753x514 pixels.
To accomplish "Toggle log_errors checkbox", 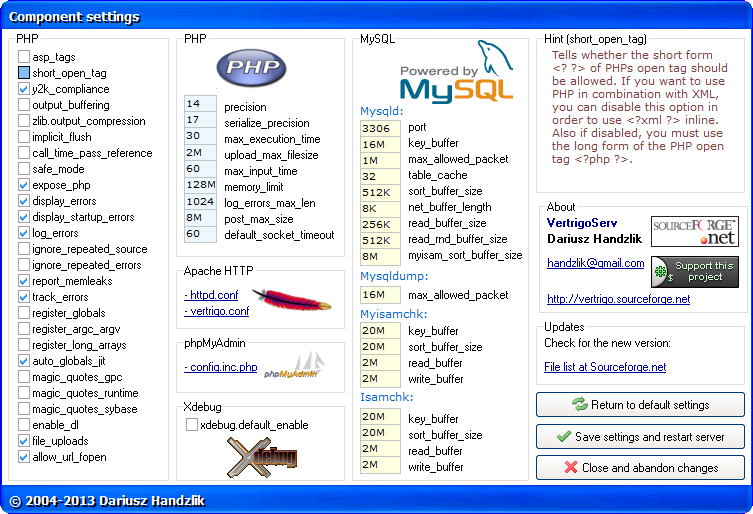I will tap(24, 233).
